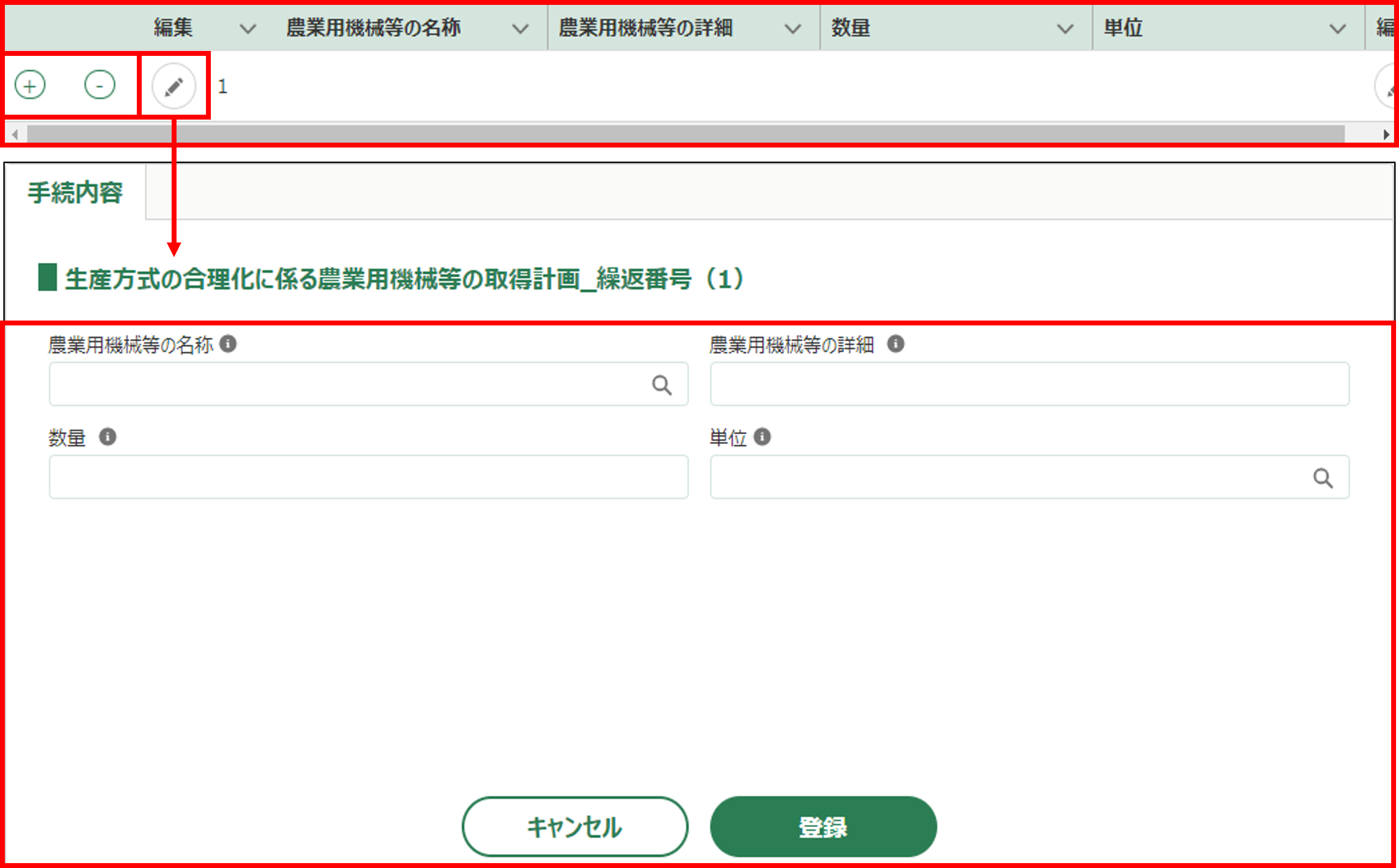
Task: Click search icon in 単位 field
Action: [x=1323, y=478]
